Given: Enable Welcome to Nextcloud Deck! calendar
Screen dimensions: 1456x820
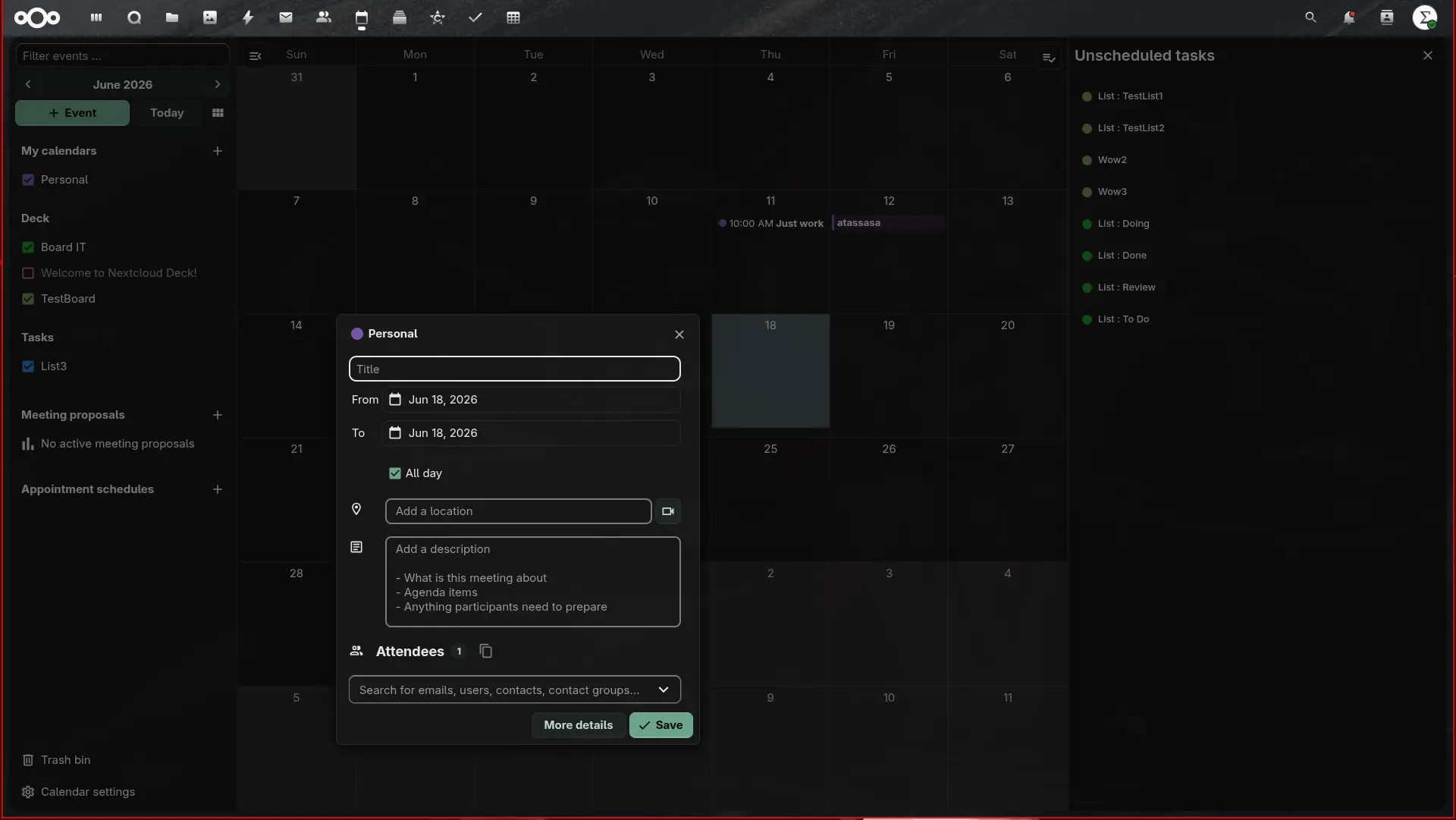Looking at the screenshot, I should point(28,273).
